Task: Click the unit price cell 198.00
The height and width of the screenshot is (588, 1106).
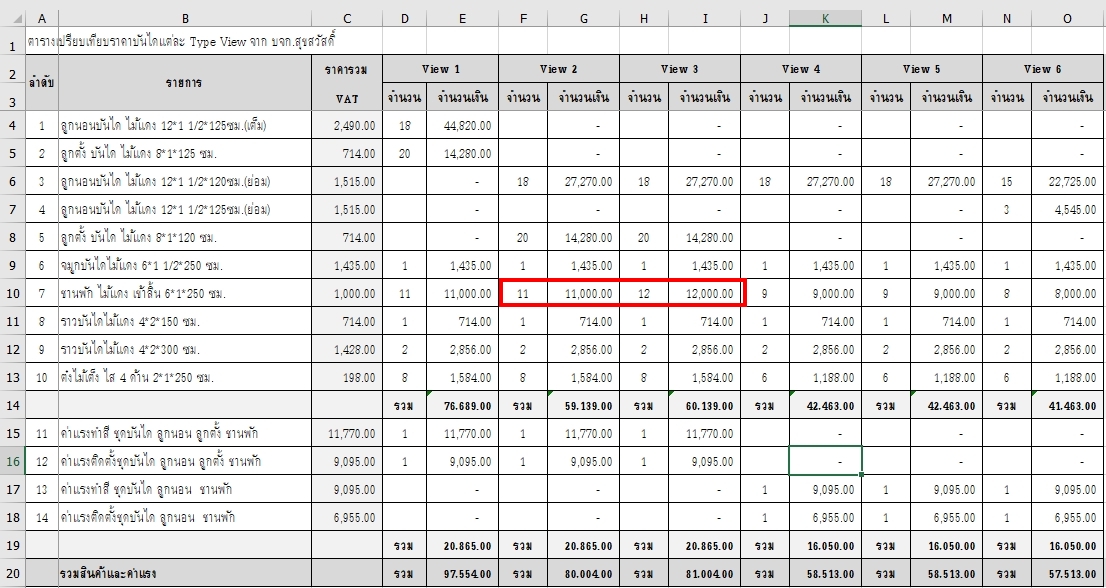Action: coord(346,377)
